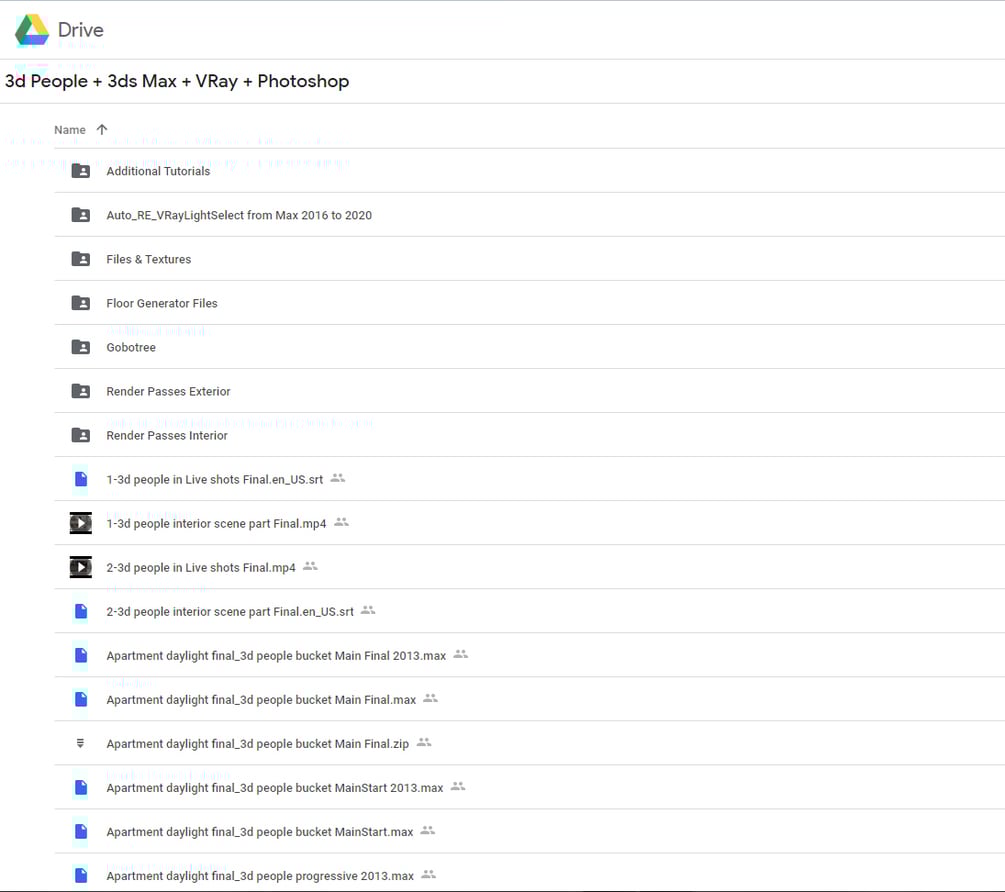Image resolution: width=1005 pixels, height=892 pixels.
Task: Click video icon of 1-3d people interior scene mp4
Action: [81, 523]
